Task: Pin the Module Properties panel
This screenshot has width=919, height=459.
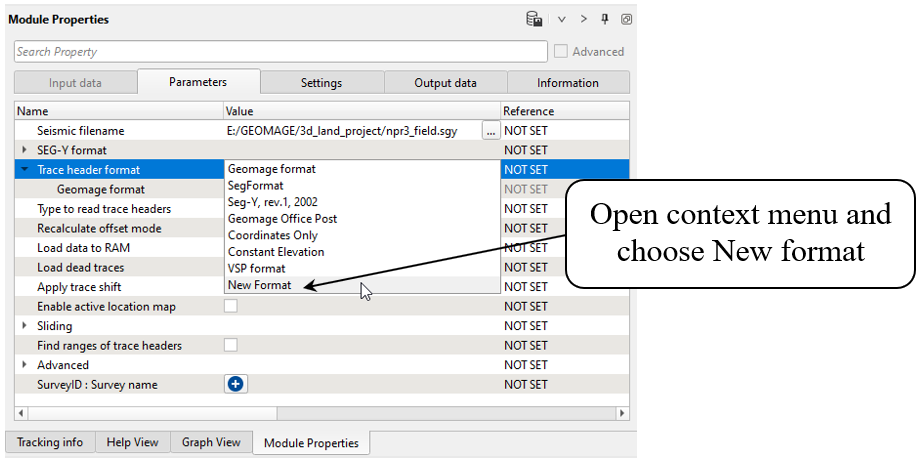Action: pos(605,19)
